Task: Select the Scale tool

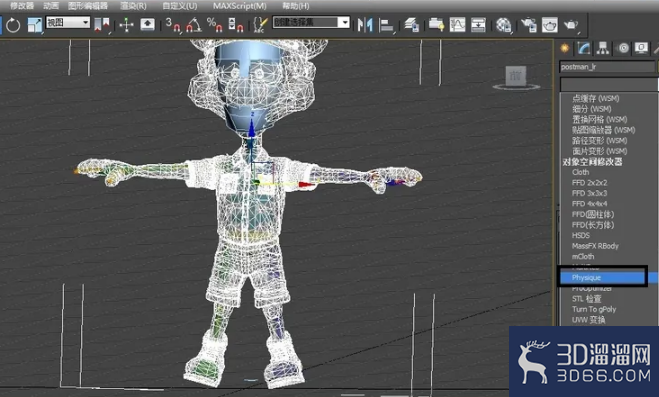Action: click(34, 25)
